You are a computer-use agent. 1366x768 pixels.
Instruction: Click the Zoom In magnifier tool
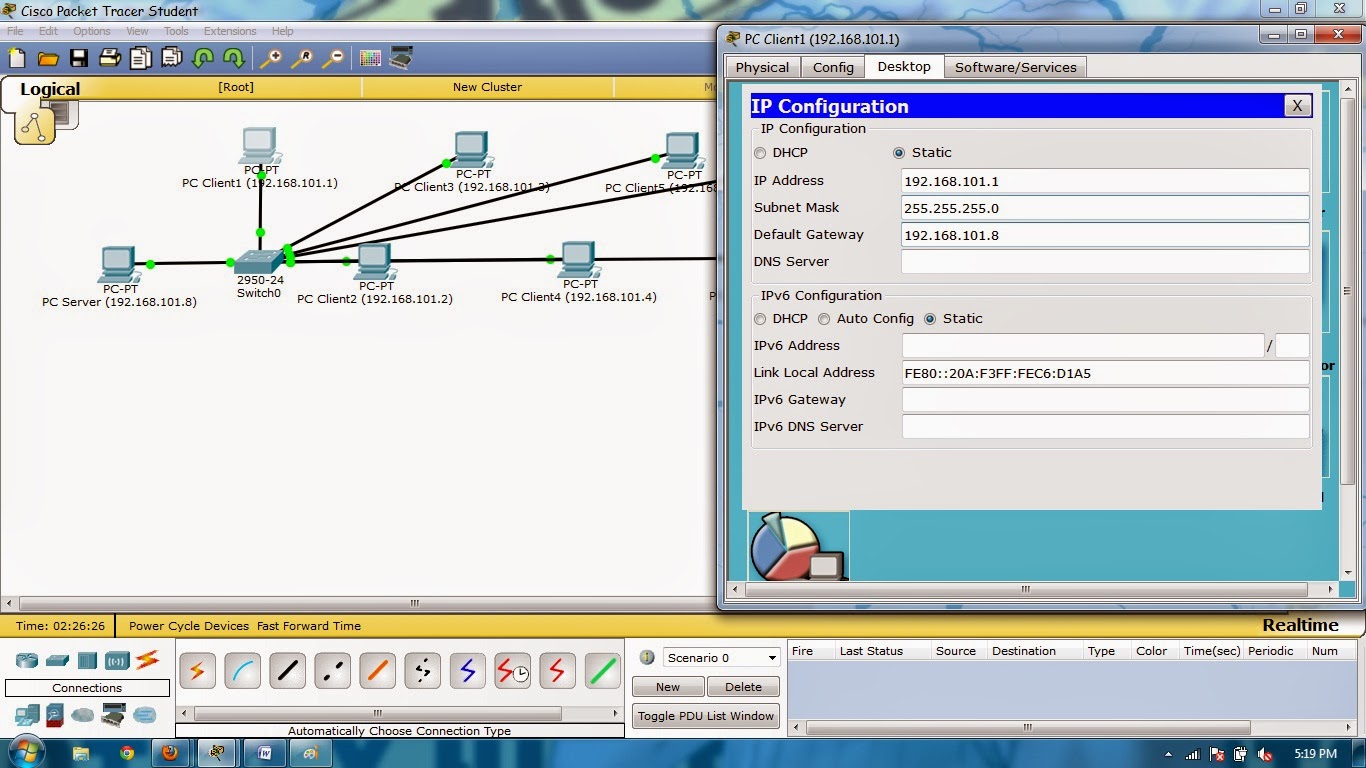click(x=270, y=58)
